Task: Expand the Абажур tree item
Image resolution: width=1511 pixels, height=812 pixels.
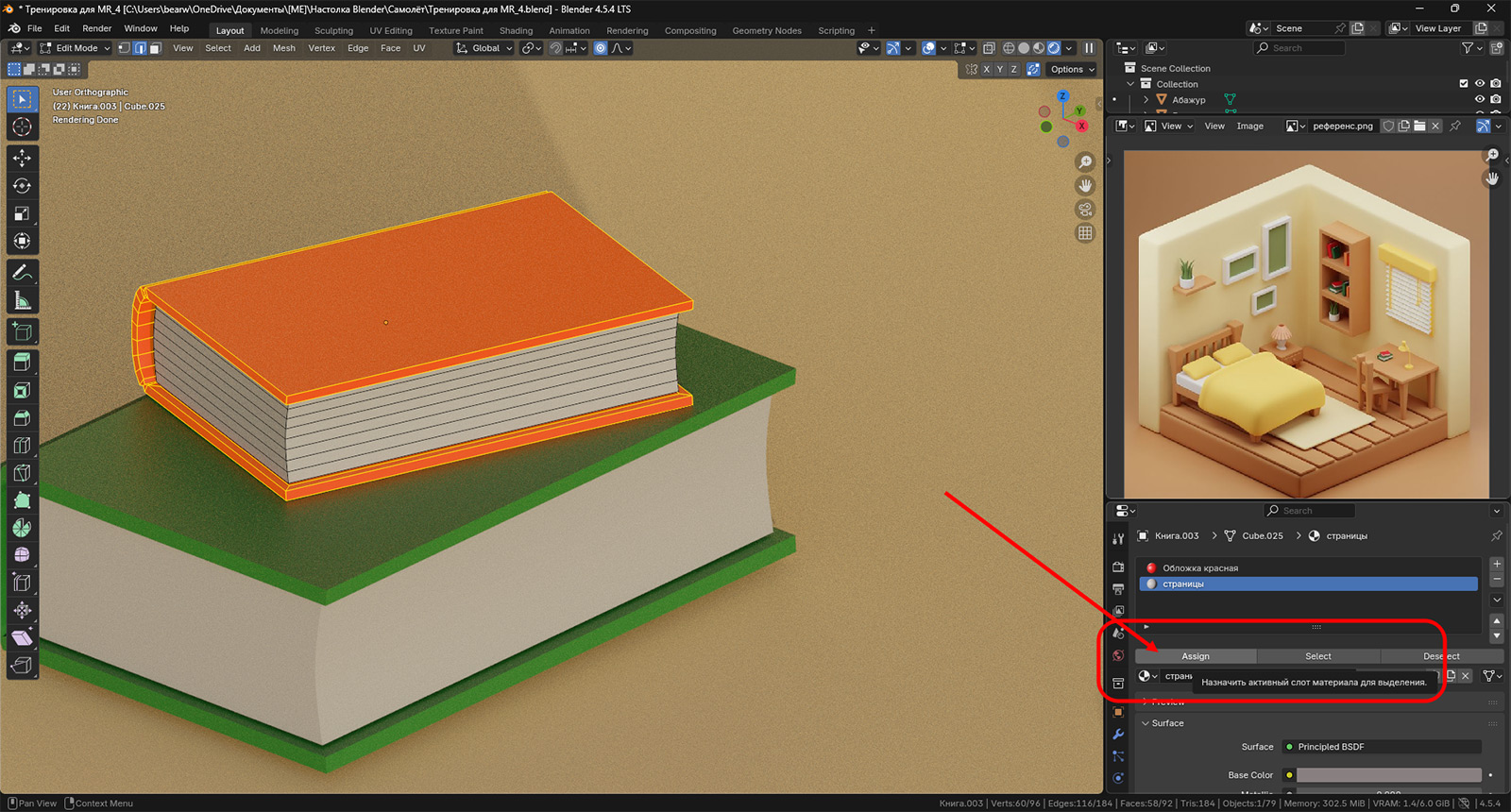Action: pyautogui.click(x=1146, y=99)
